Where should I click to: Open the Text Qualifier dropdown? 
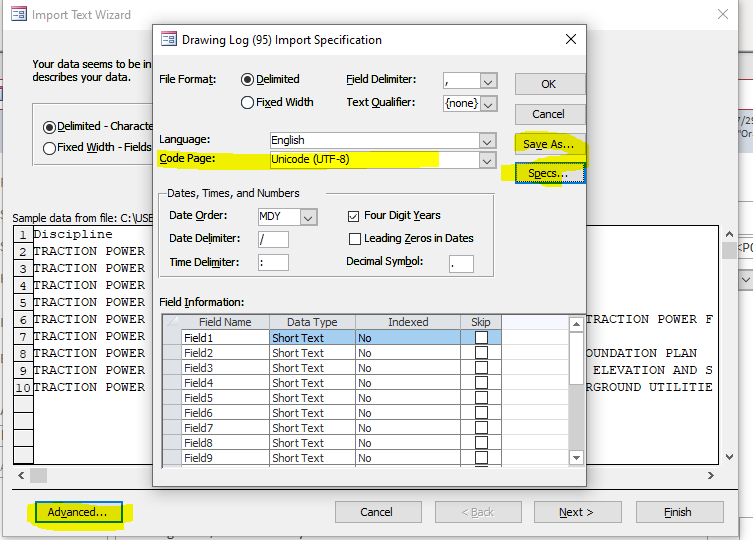488,104
